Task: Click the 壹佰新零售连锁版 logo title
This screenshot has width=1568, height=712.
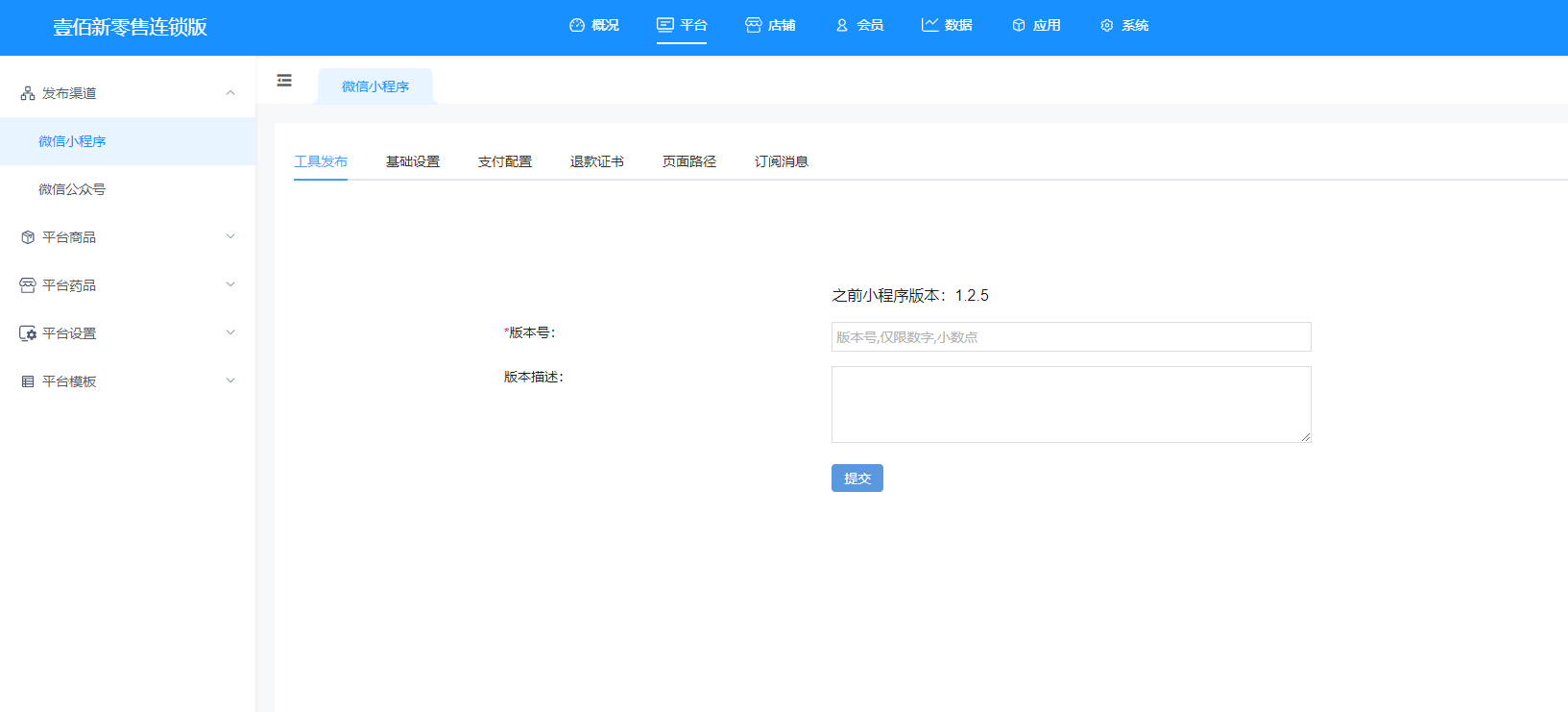Action: tap(131, 27)
